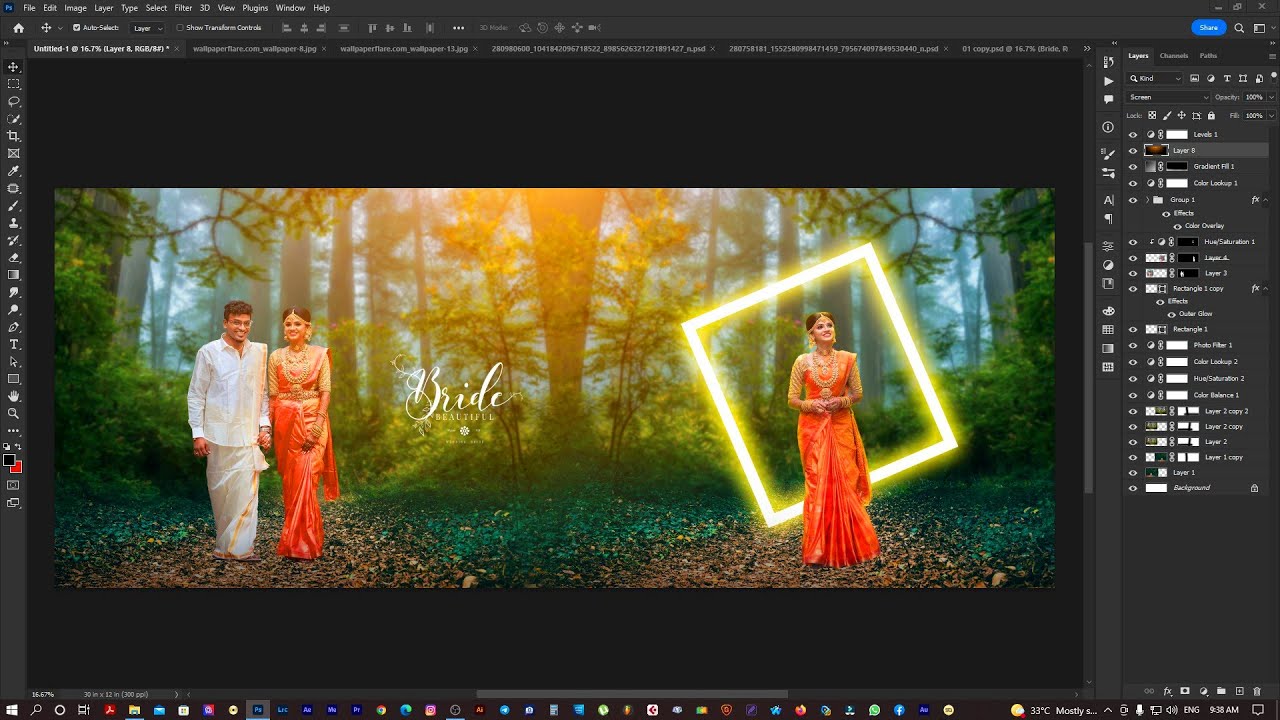Select the Eyedropper tool
The image size is (1280, 720).
[x=13, y=171]
